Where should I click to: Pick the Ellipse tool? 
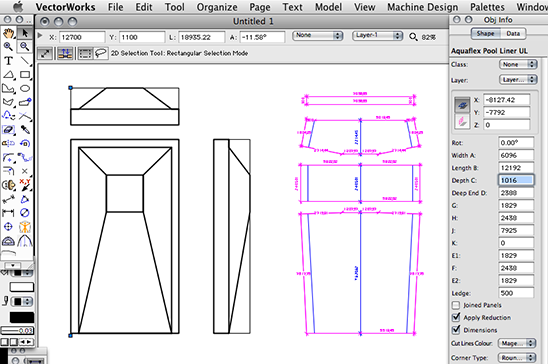coord(24,88)
